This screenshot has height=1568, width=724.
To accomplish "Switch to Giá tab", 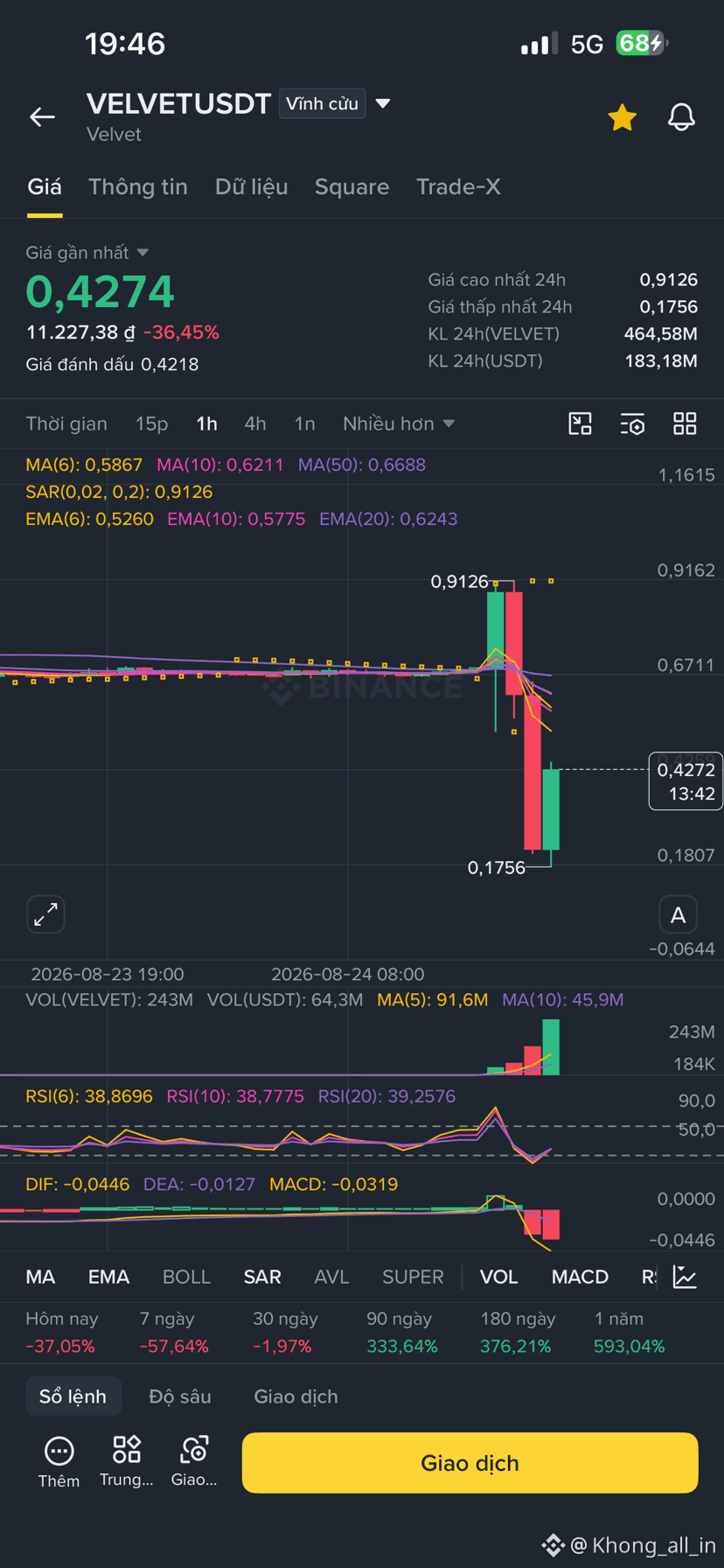I will [x=45, y=187].
